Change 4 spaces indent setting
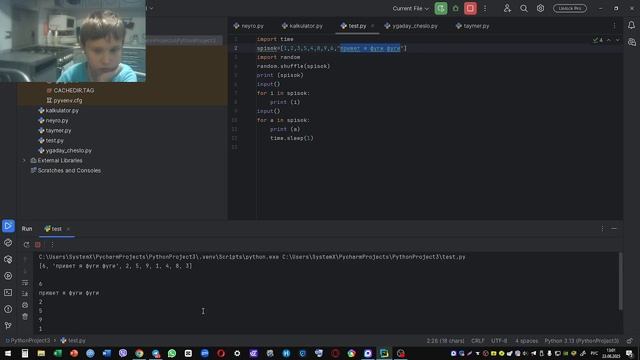640x360 pixels. point(527,341)
